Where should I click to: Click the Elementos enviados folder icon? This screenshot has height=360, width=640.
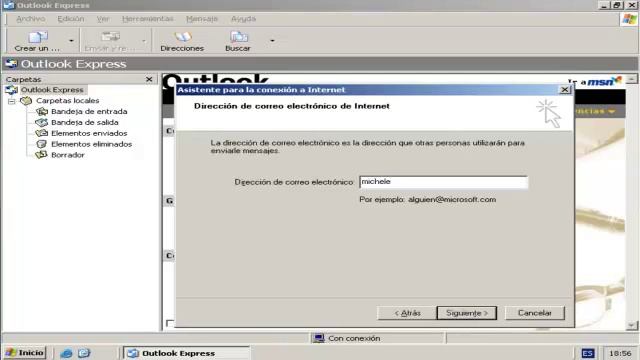tap(42, 133)
